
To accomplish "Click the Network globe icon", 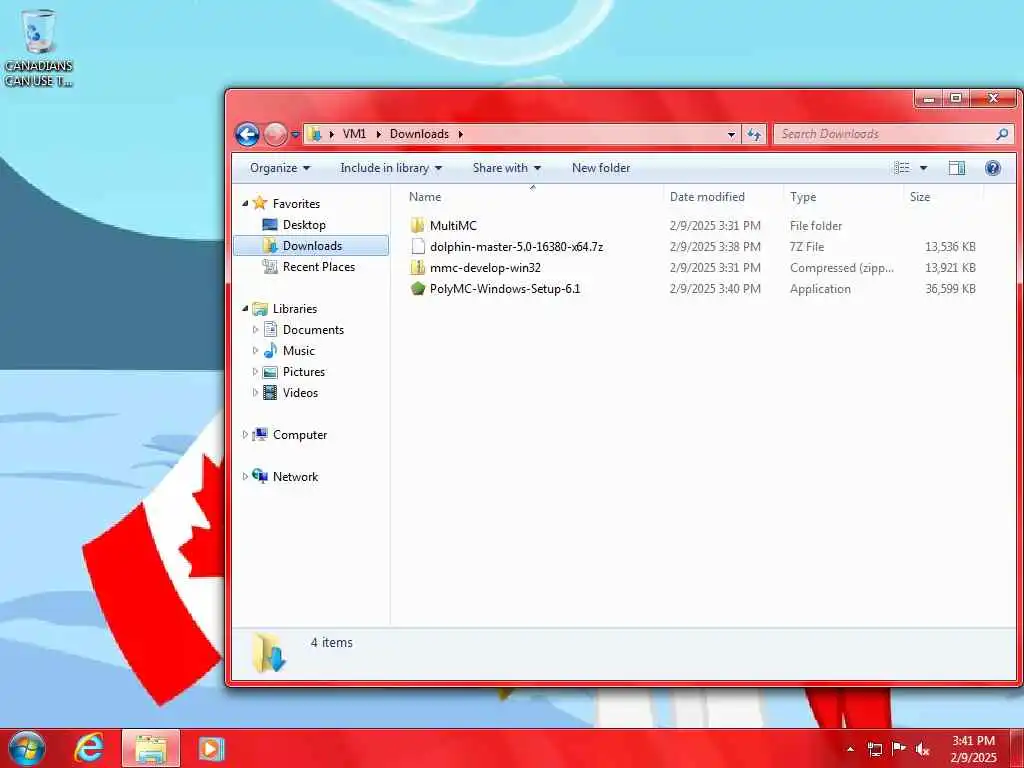I will [x=260, y=476].
